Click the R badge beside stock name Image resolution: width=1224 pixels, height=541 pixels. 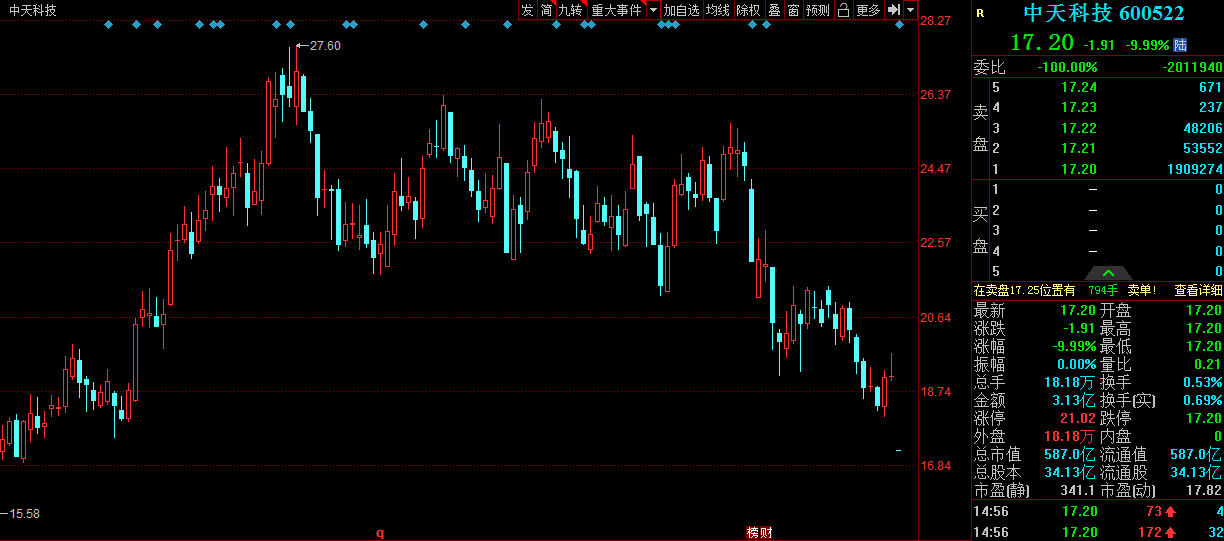[x=979, y=13]
